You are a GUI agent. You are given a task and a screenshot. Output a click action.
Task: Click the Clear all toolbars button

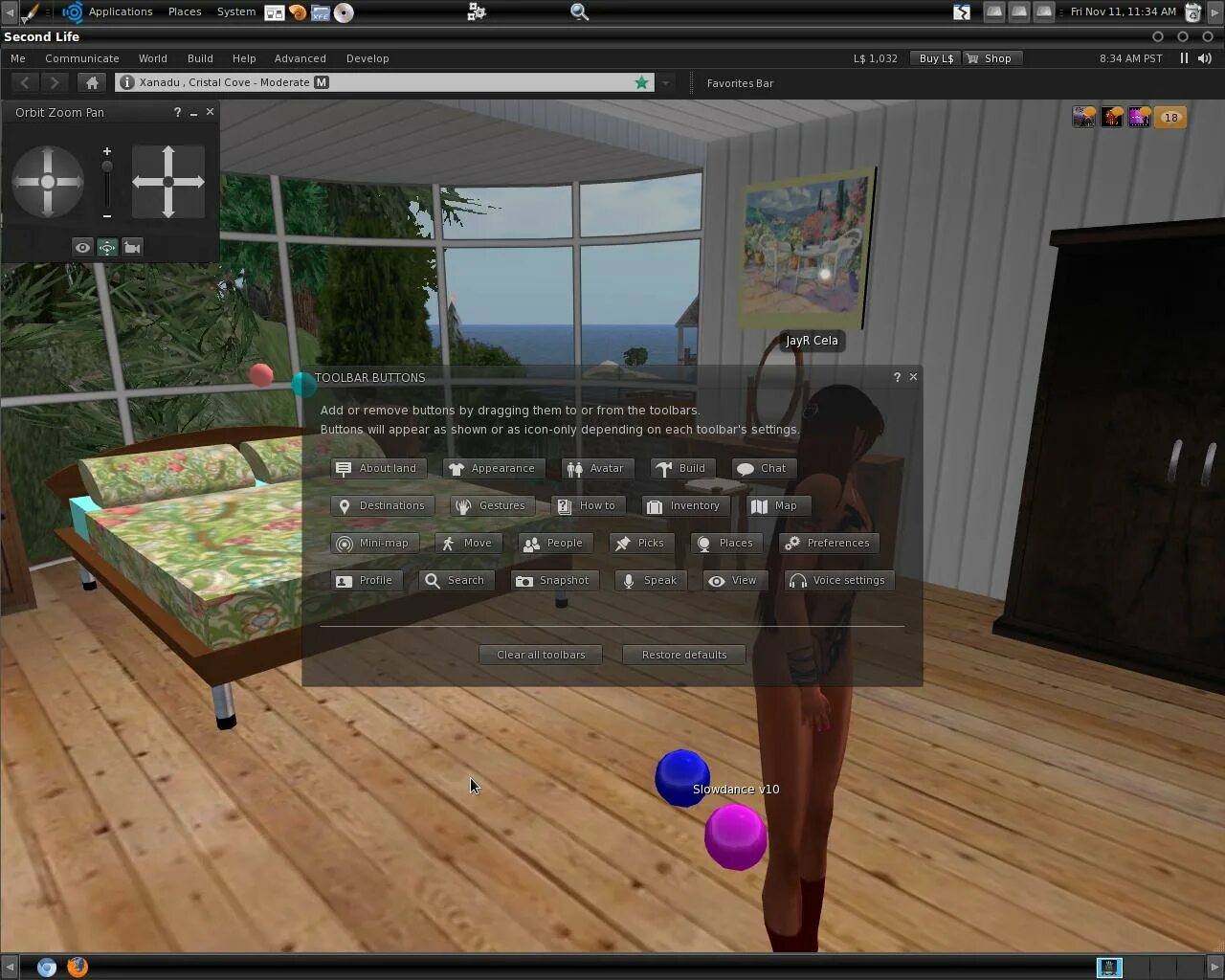tap(541, 655)
